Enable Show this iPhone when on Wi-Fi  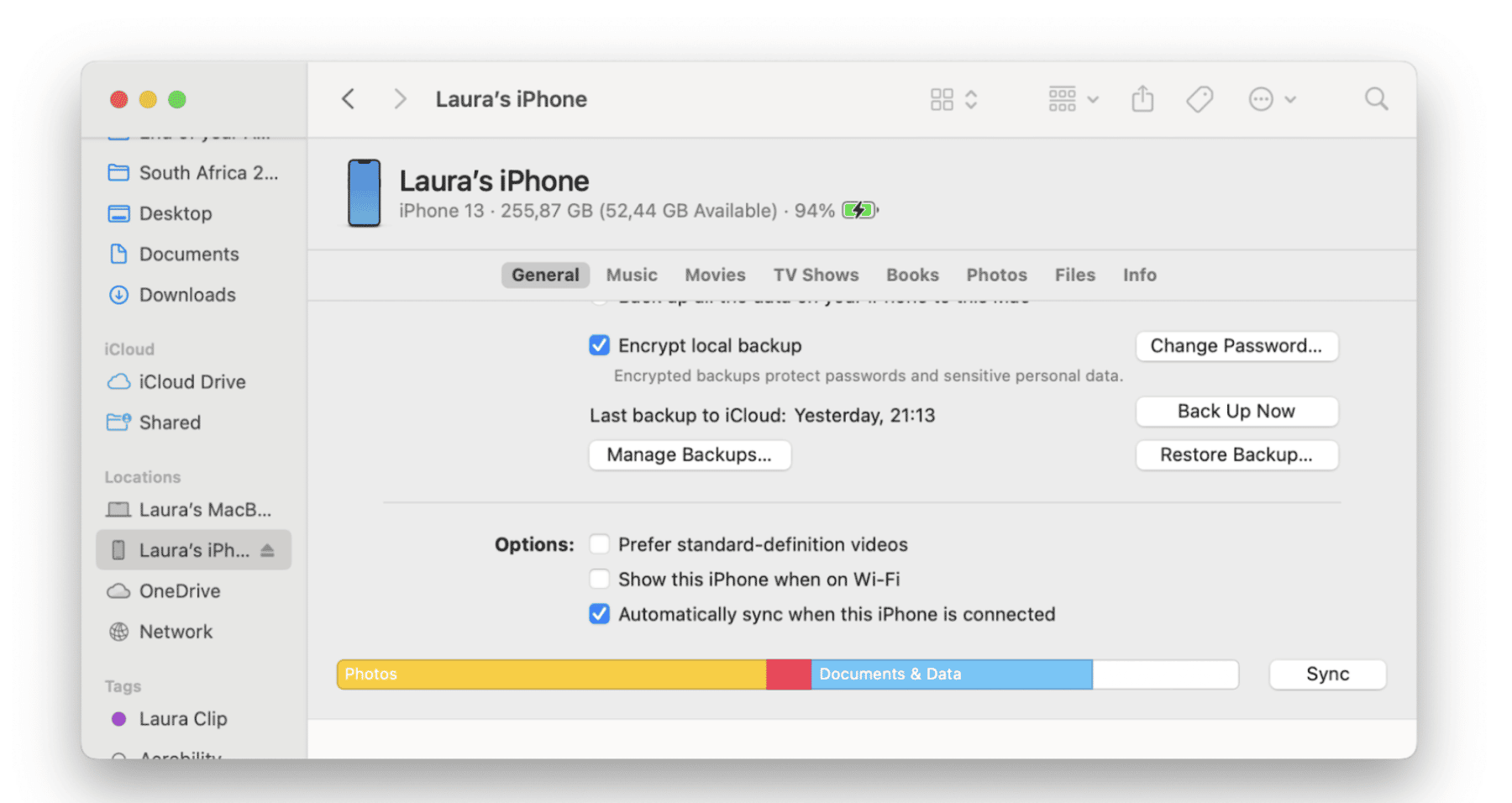click(x=599, y=580)
